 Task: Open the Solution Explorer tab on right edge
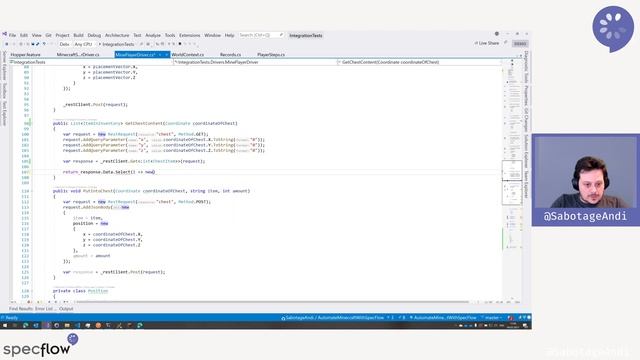(527, 151)
